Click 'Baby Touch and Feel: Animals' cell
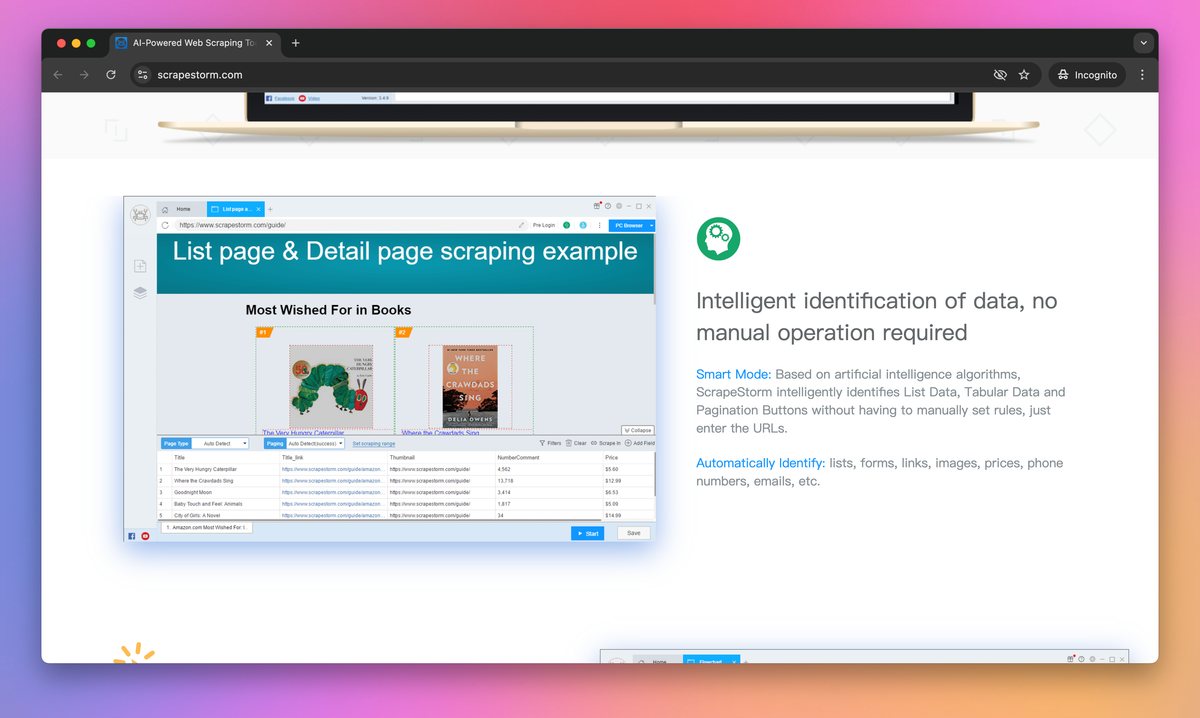Screen dimensions: 1200x718 point(224,504)
